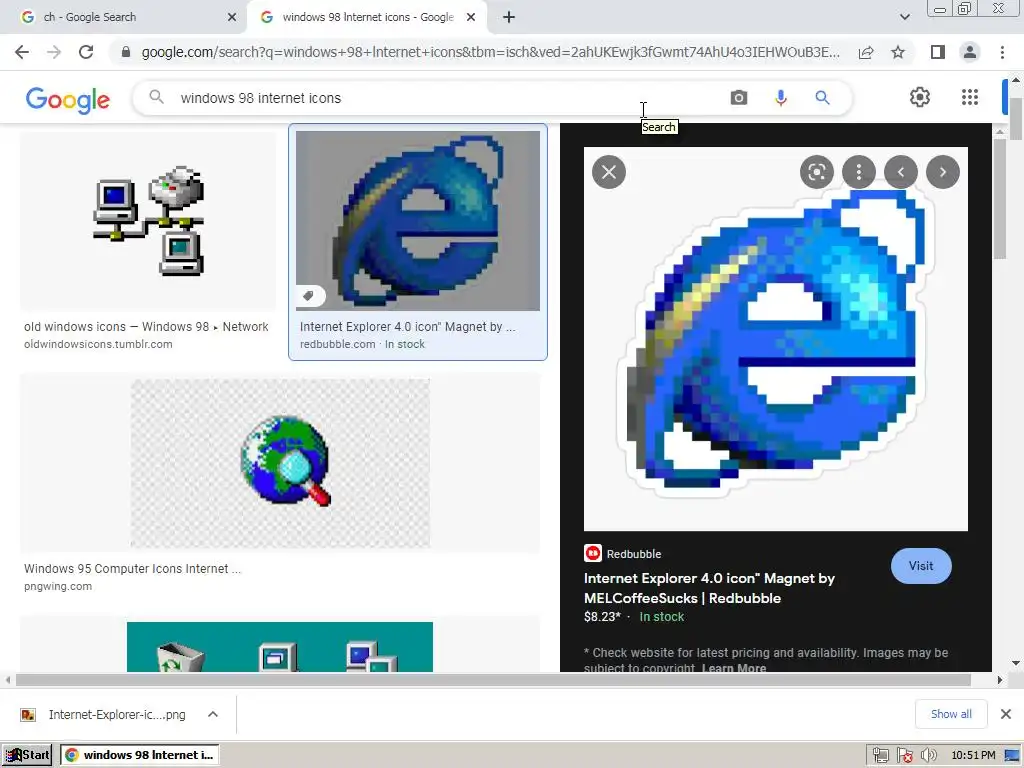Open the Chrome side panel
The image size is (1024, 768).
[938, 52]
